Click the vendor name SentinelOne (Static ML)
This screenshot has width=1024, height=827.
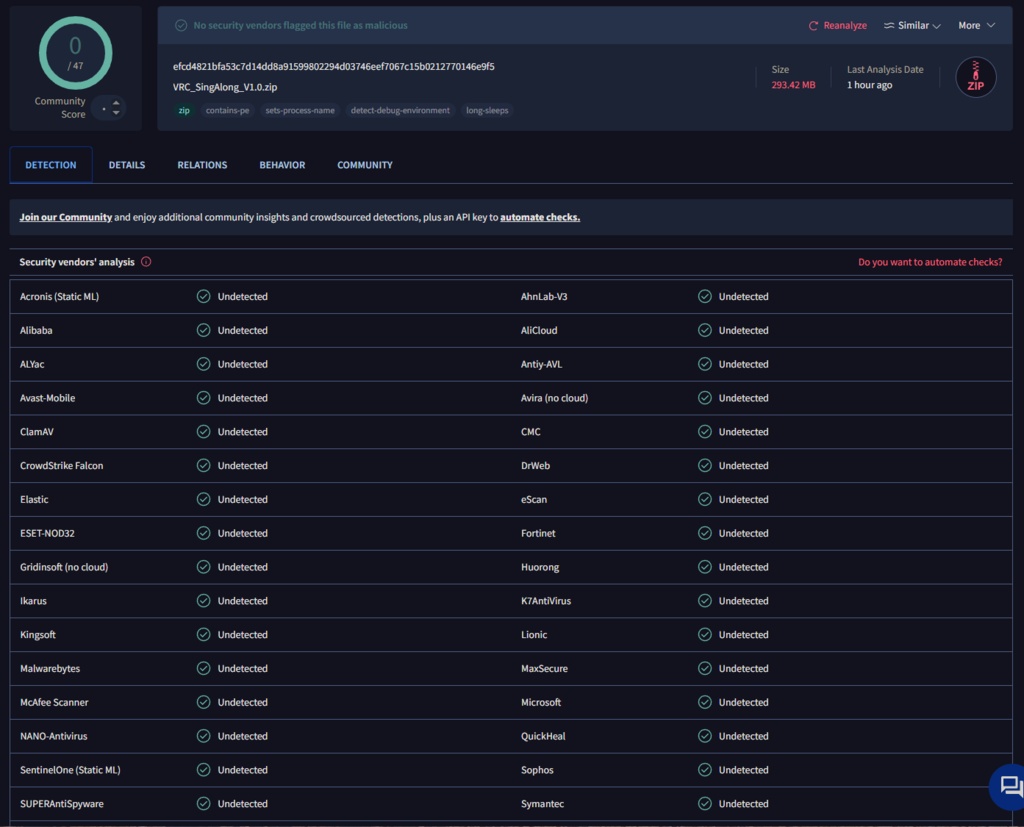point(71,770)
